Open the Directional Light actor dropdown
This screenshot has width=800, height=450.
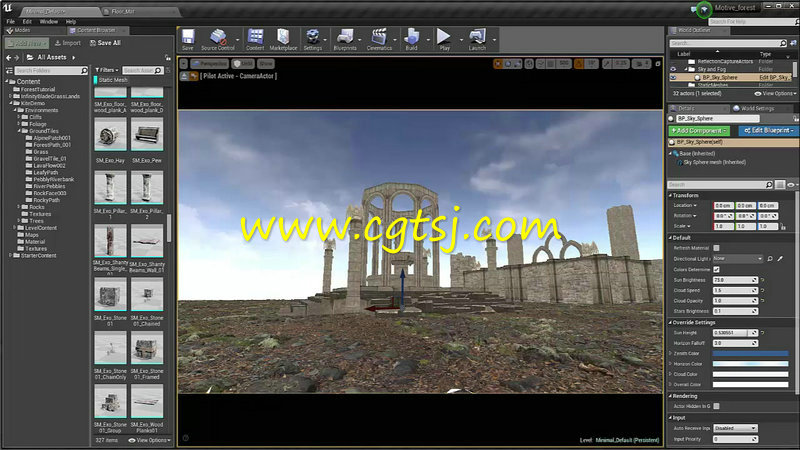coord(738,259)
